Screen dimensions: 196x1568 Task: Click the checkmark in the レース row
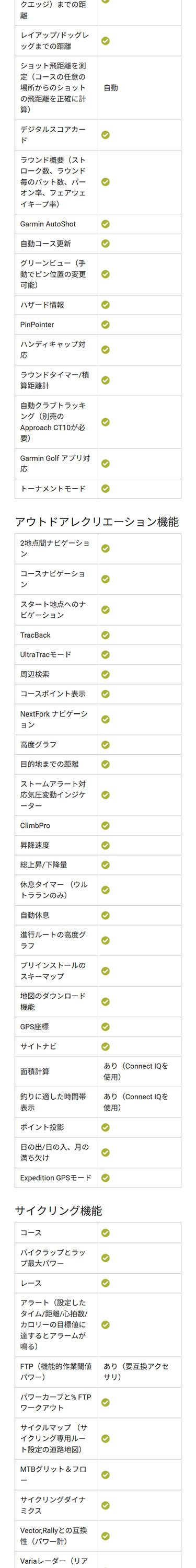click(x=105, y=1283)
